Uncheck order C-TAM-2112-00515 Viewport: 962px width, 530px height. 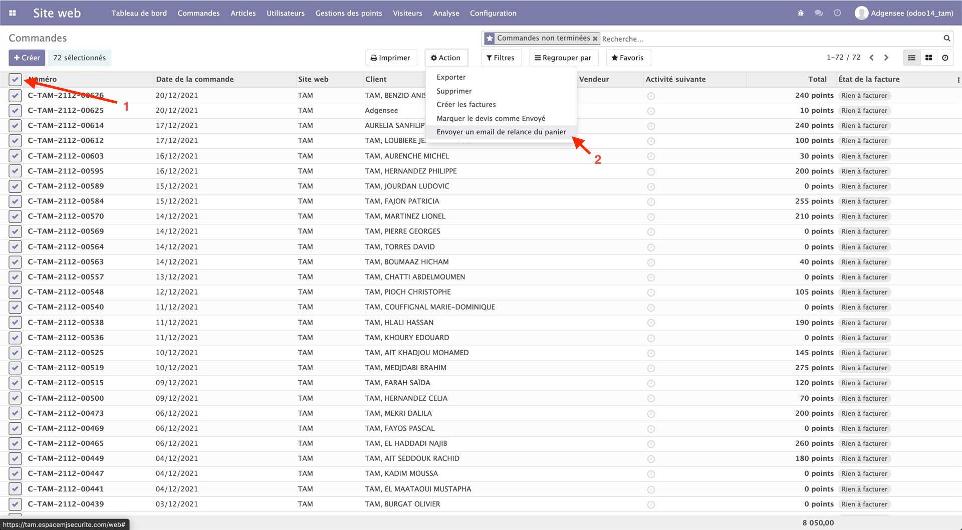[15, 383]
